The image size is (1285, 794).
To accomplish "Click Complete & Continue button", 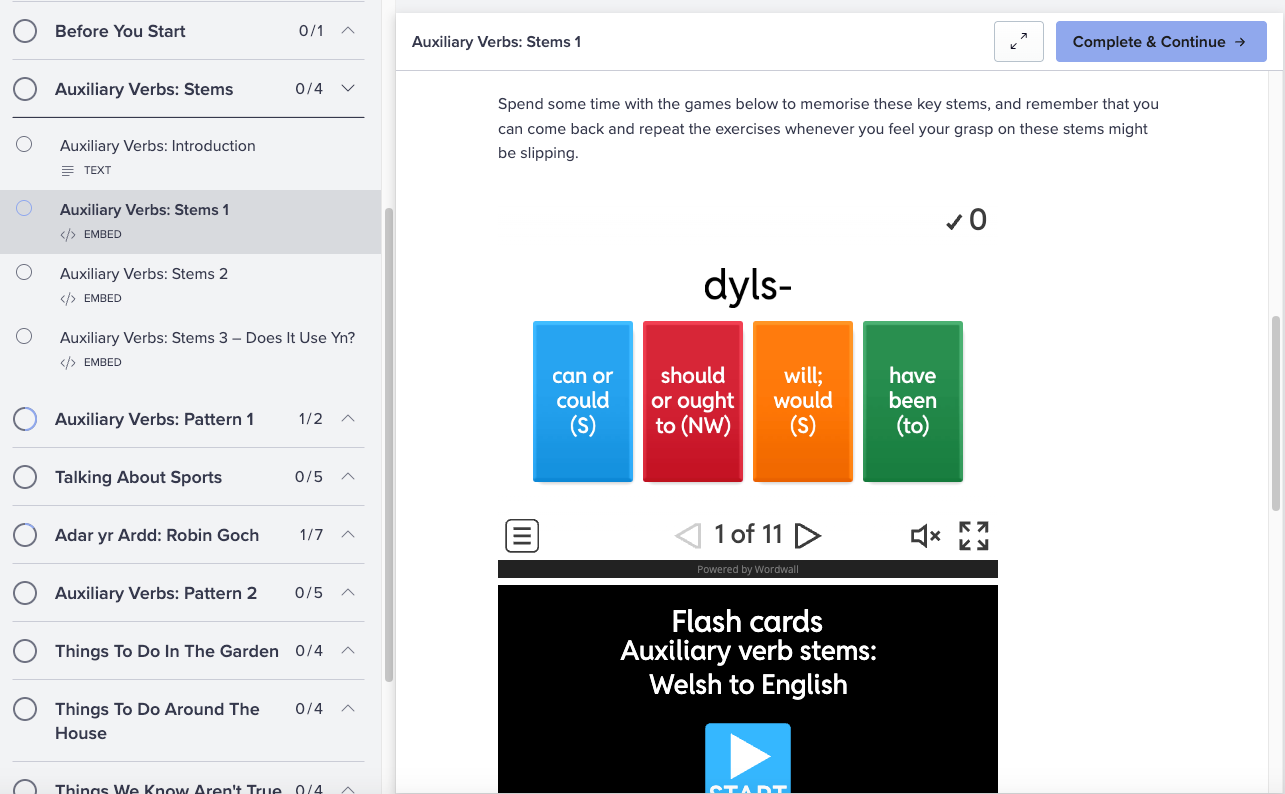I will click(1160, 42).
